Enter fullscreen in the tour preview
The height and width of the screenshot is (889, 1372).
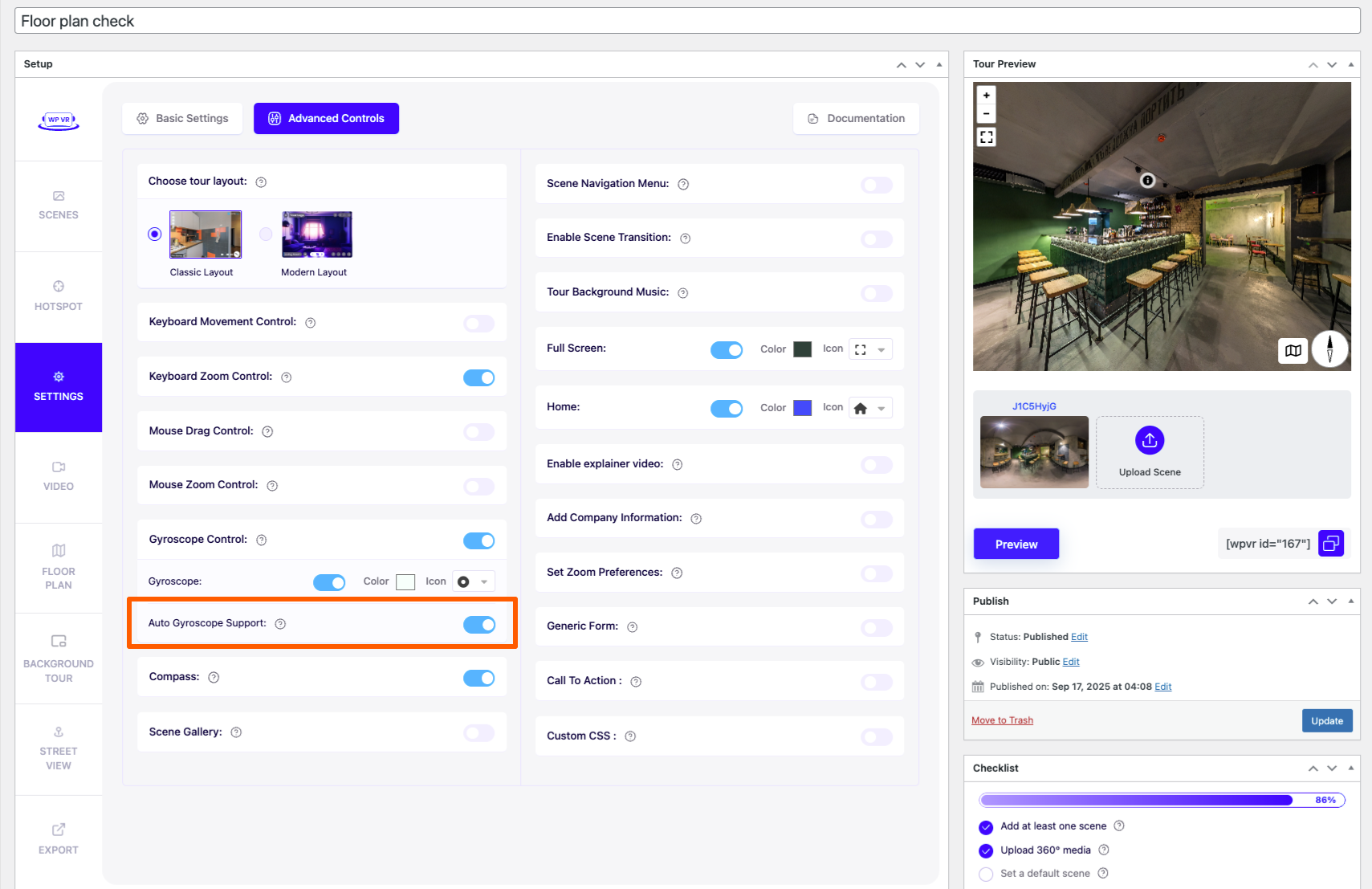coord(986,137)
